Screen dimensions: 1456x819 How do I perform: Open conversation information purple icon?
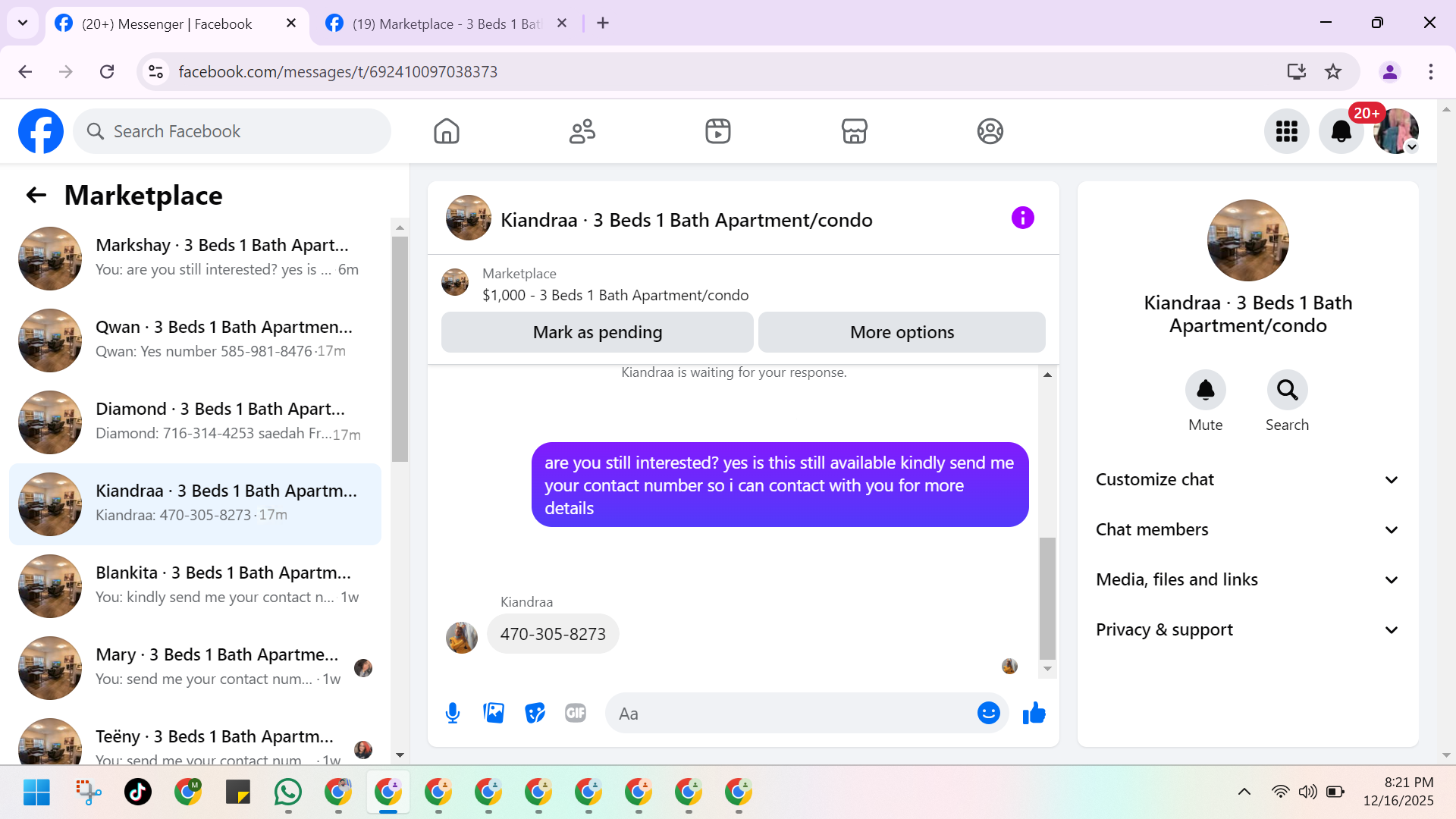(1023, 218)
